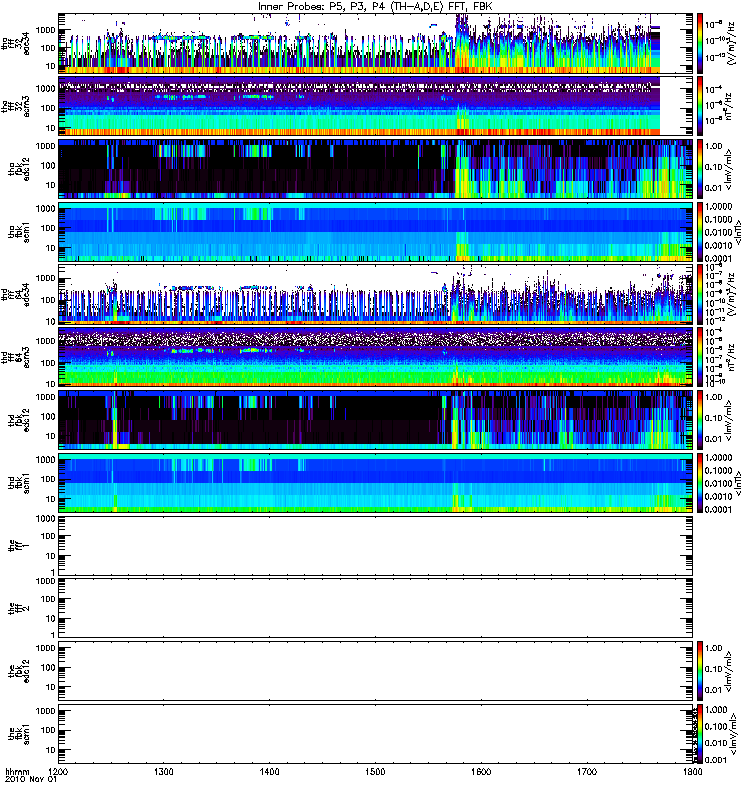Click the 1800 time tick label
The width and height of the screenshot is (750, 800).
click(x=692, y=771)
